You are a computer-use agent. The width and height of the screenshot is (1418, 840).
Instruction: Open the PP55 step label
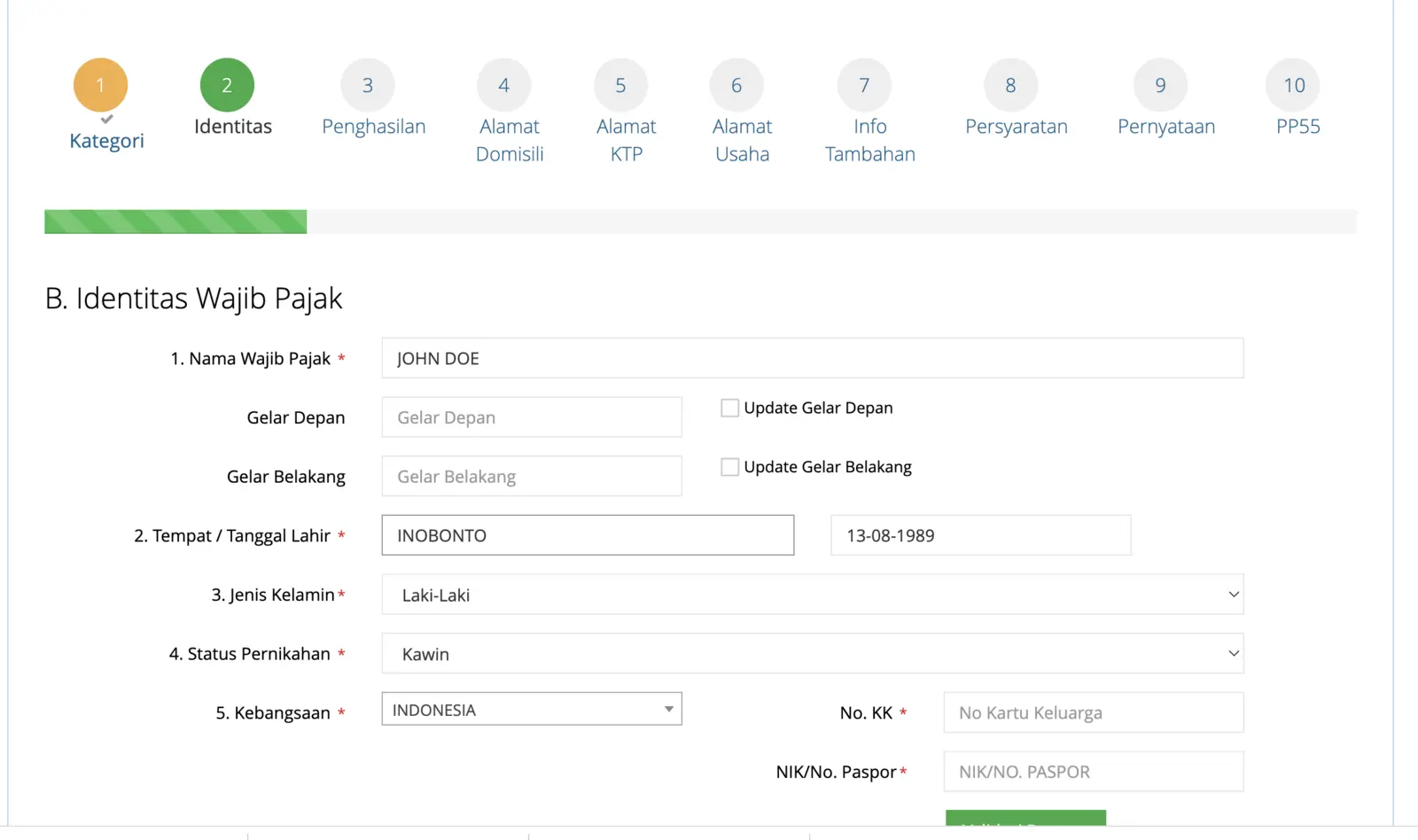[1298, 127]
